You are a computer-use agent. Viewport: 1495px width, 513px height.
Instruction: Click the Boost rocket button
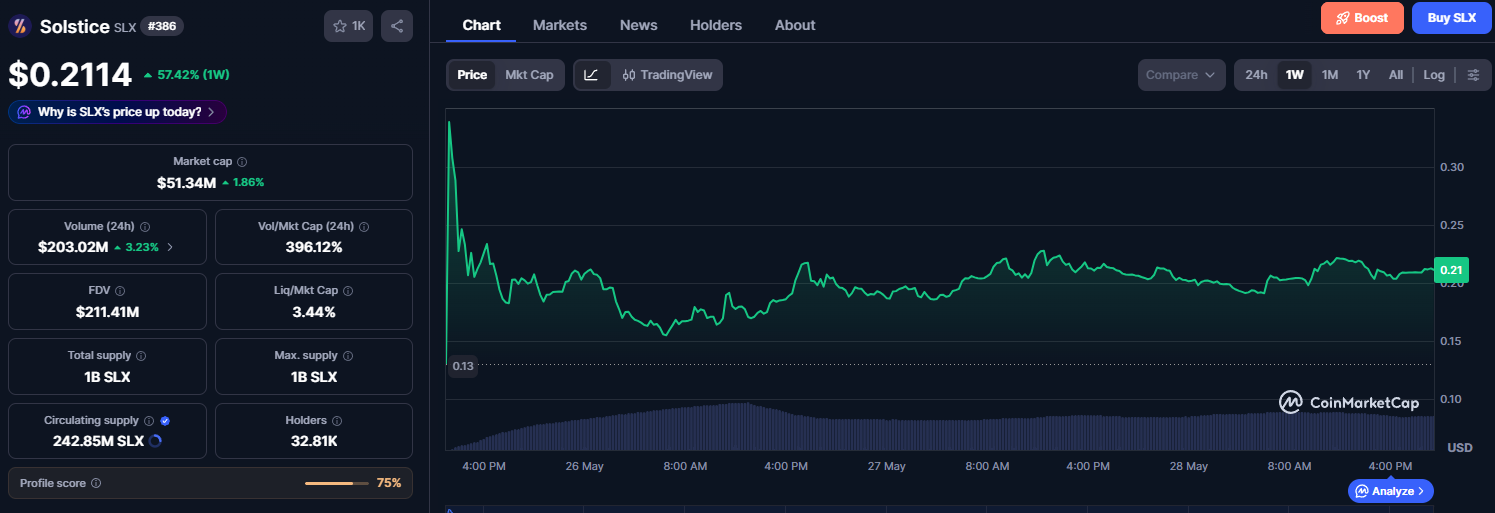point(1362,18)
